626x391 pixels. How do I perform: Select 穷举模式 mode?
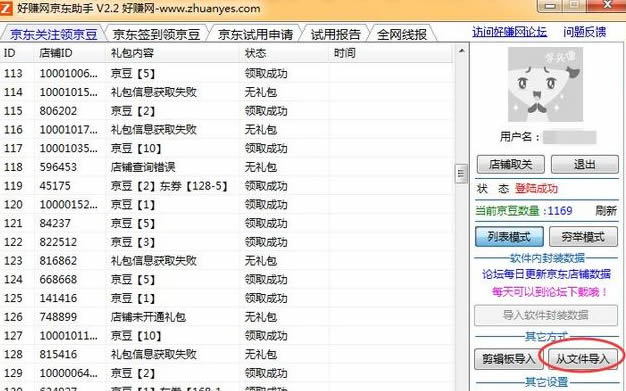[583, 237]
